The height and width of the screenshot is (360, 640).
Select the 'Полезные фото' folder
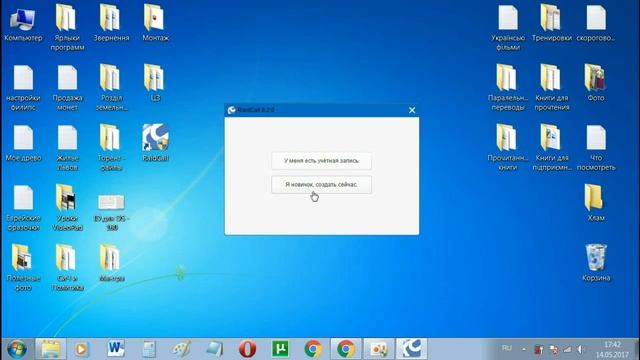23,268
